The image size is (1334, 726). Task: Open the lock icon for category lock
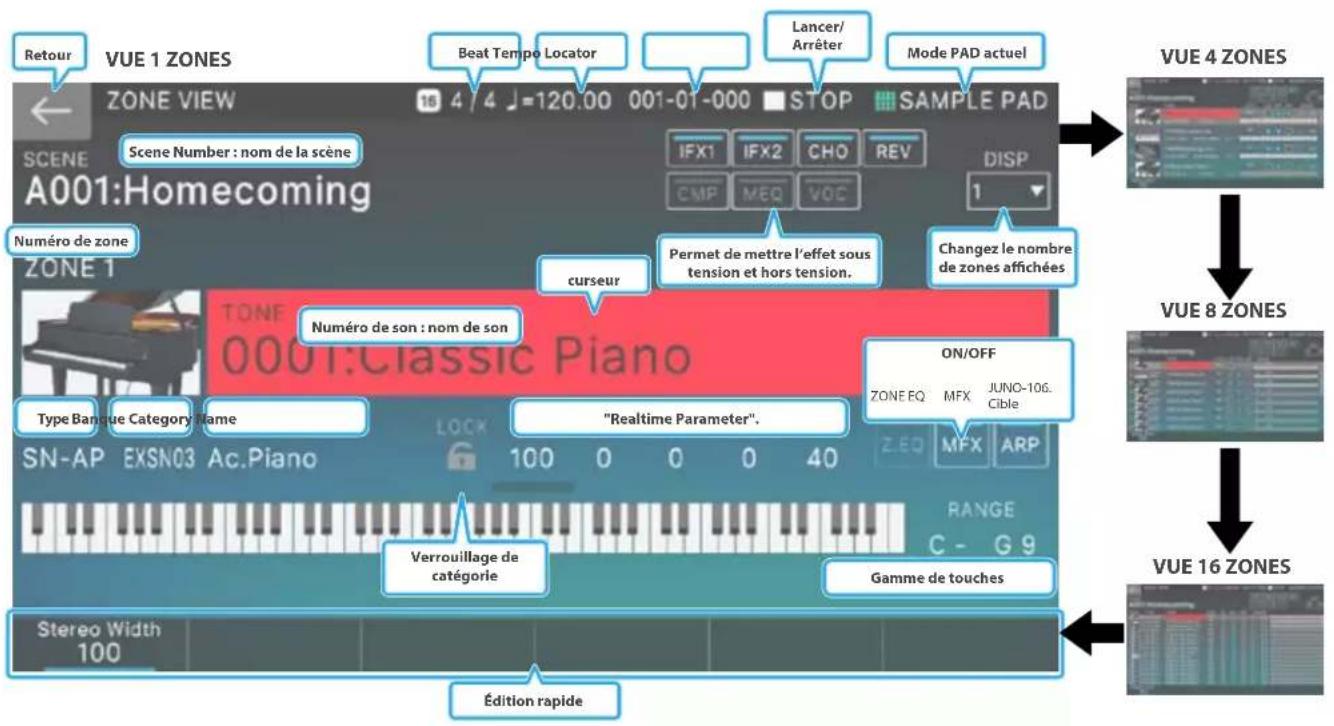tap(461, 460)
